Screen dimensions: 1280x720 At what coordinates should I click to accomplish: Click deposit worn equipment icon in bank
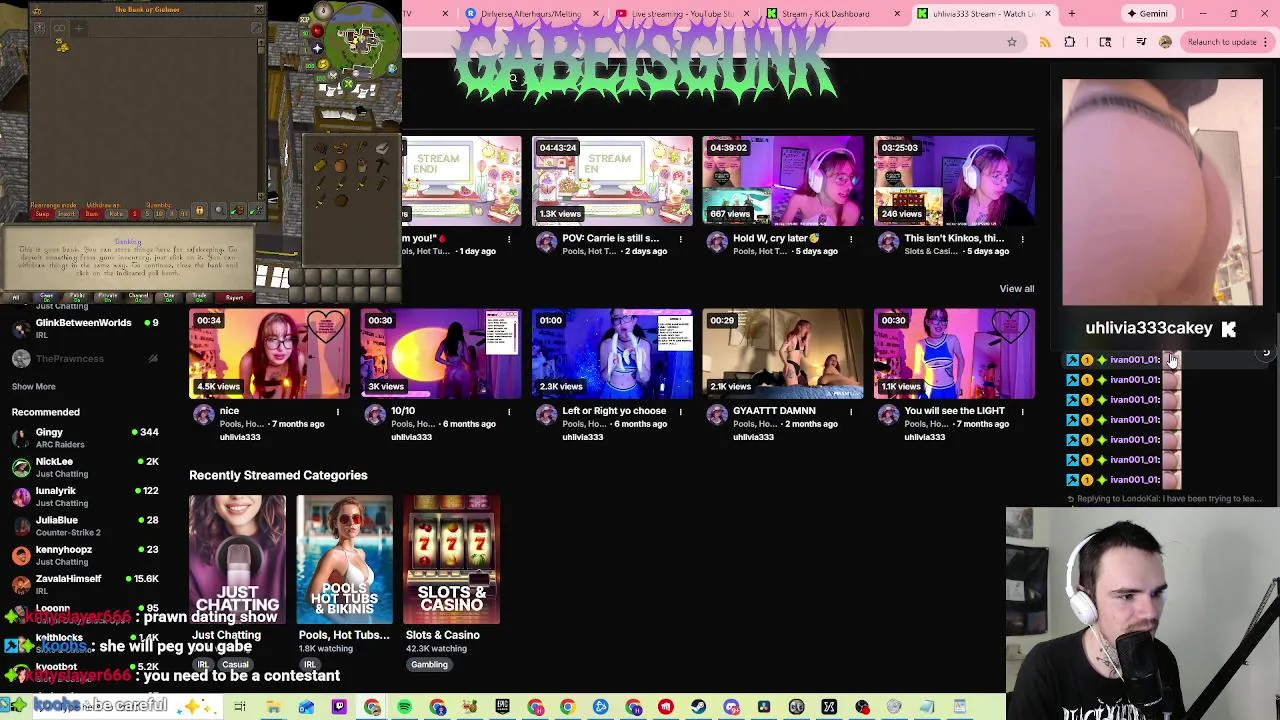tap(257, 210)
